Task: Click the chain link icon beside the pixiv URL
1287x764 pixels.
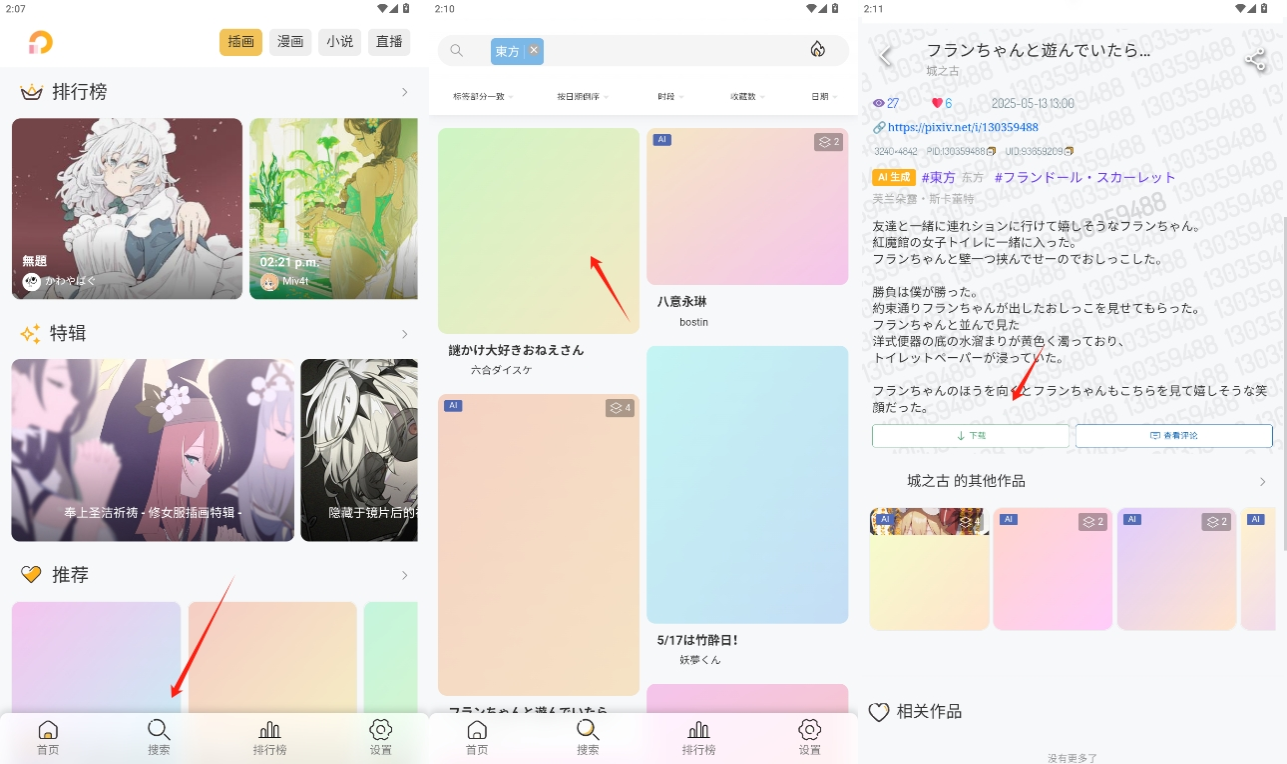Action: point(879,127)
